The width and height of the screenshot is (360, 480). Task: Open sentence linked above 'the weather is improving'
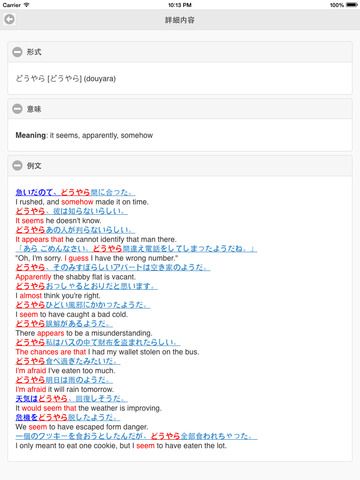tap(71, 398)
